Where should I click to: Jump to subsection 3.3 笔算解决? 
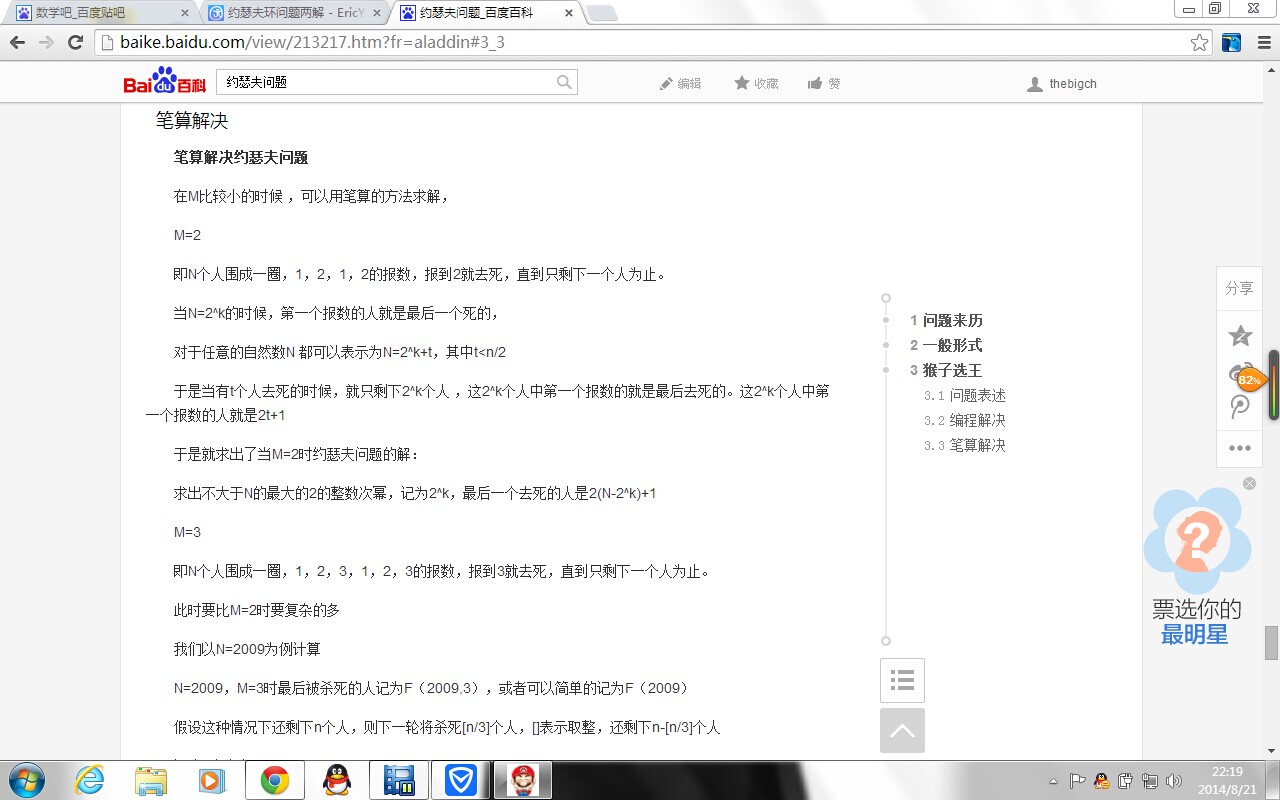965,446
